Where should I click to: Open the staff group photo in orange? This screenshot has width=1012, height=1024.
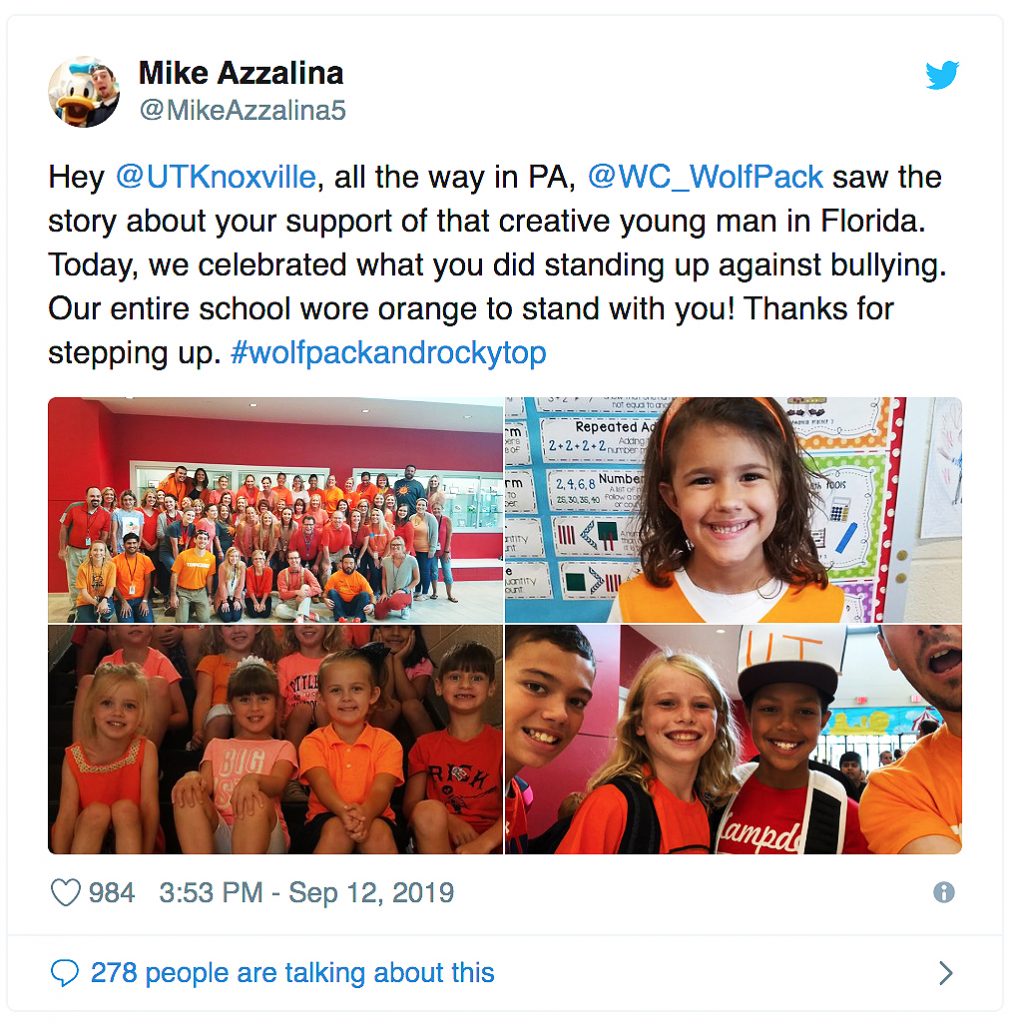pyautogui.click(x=276, y=509)
